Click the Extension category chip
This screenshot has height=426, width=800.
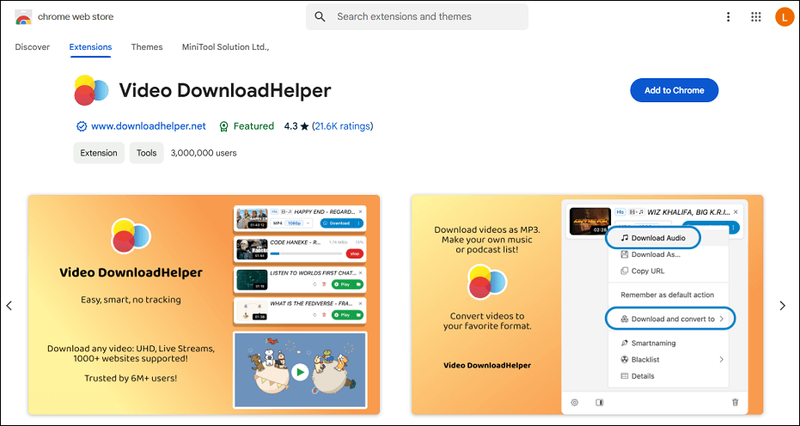coord(99,153)
